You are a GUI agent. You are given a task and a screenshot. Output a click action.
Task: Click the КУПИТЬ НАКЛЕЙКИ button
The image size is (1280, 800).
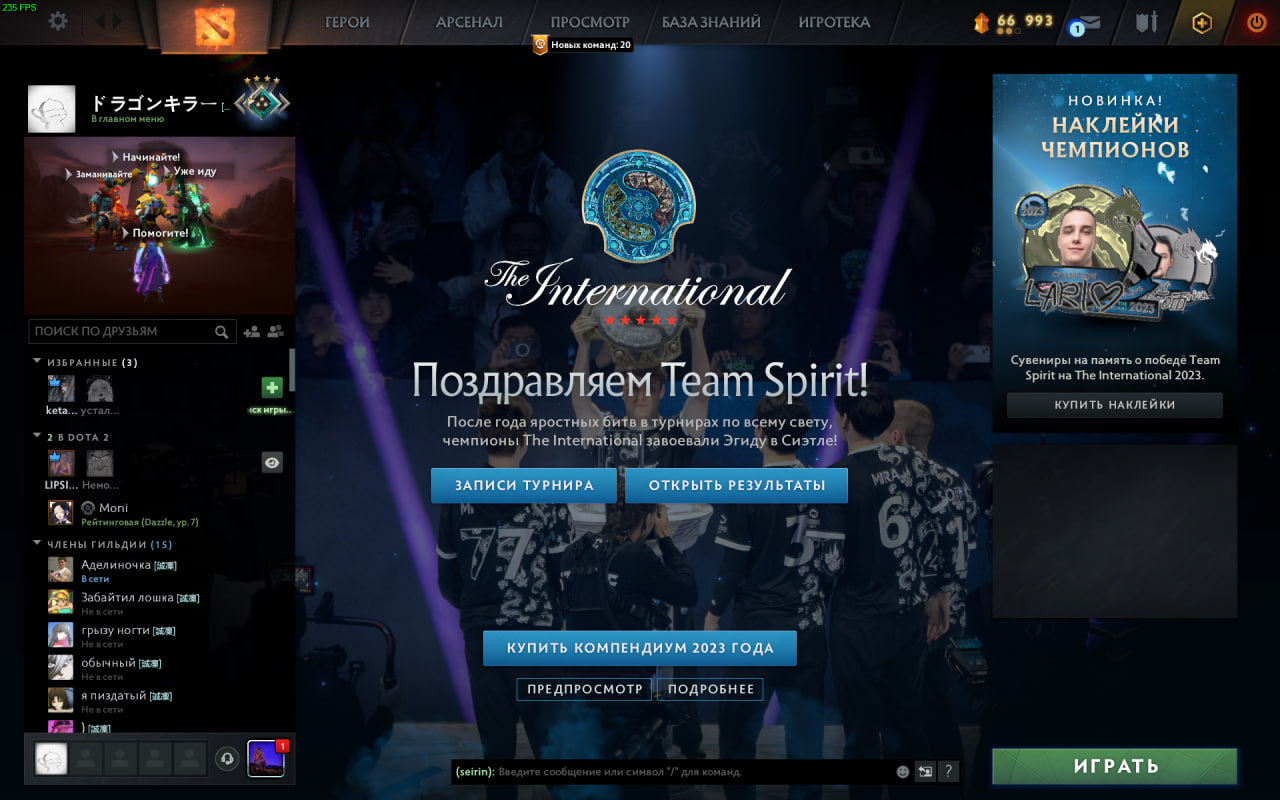click(1115, 405)
